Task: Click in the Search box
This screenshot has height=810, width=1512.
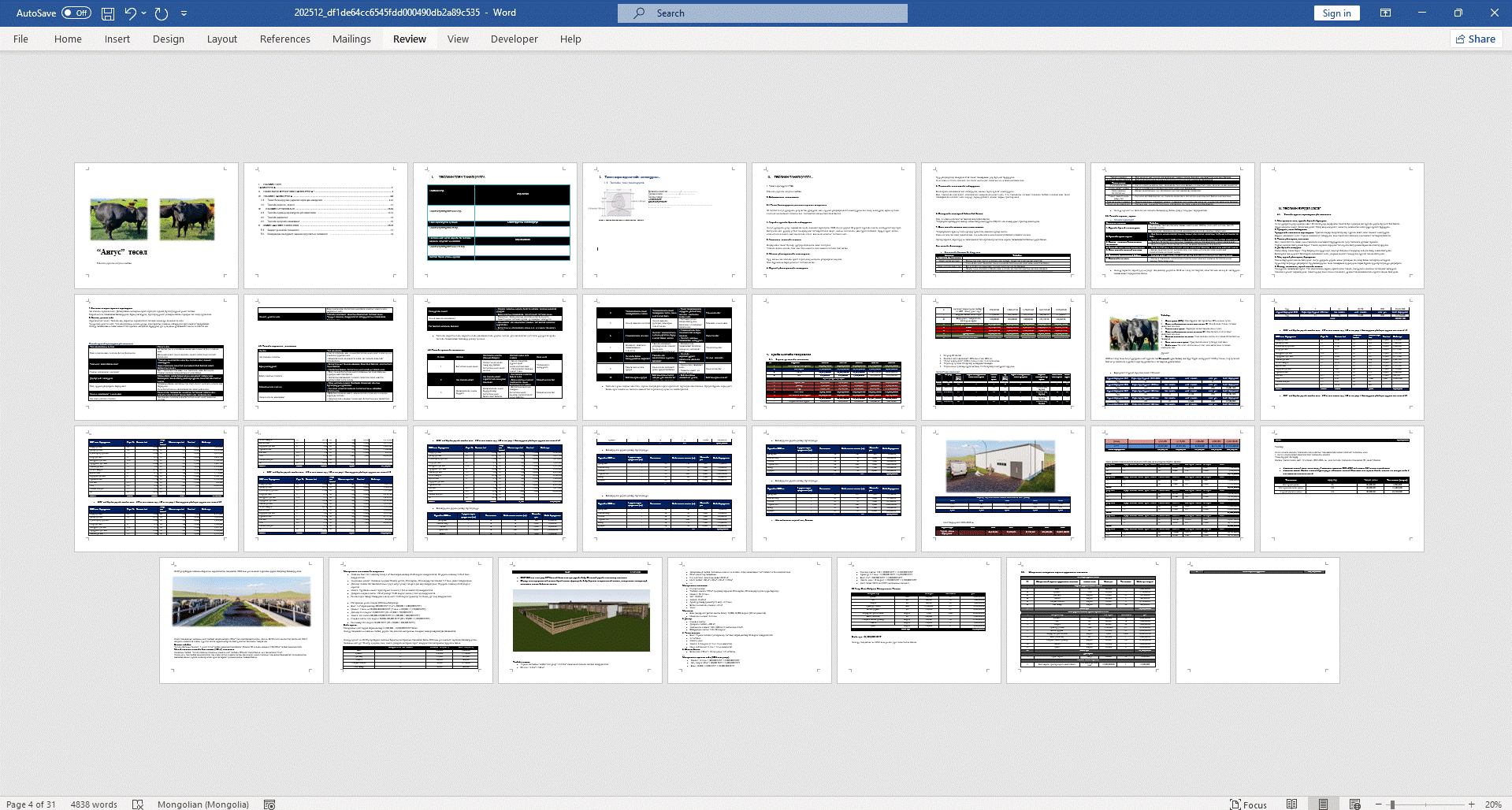Action: [762, 13]
